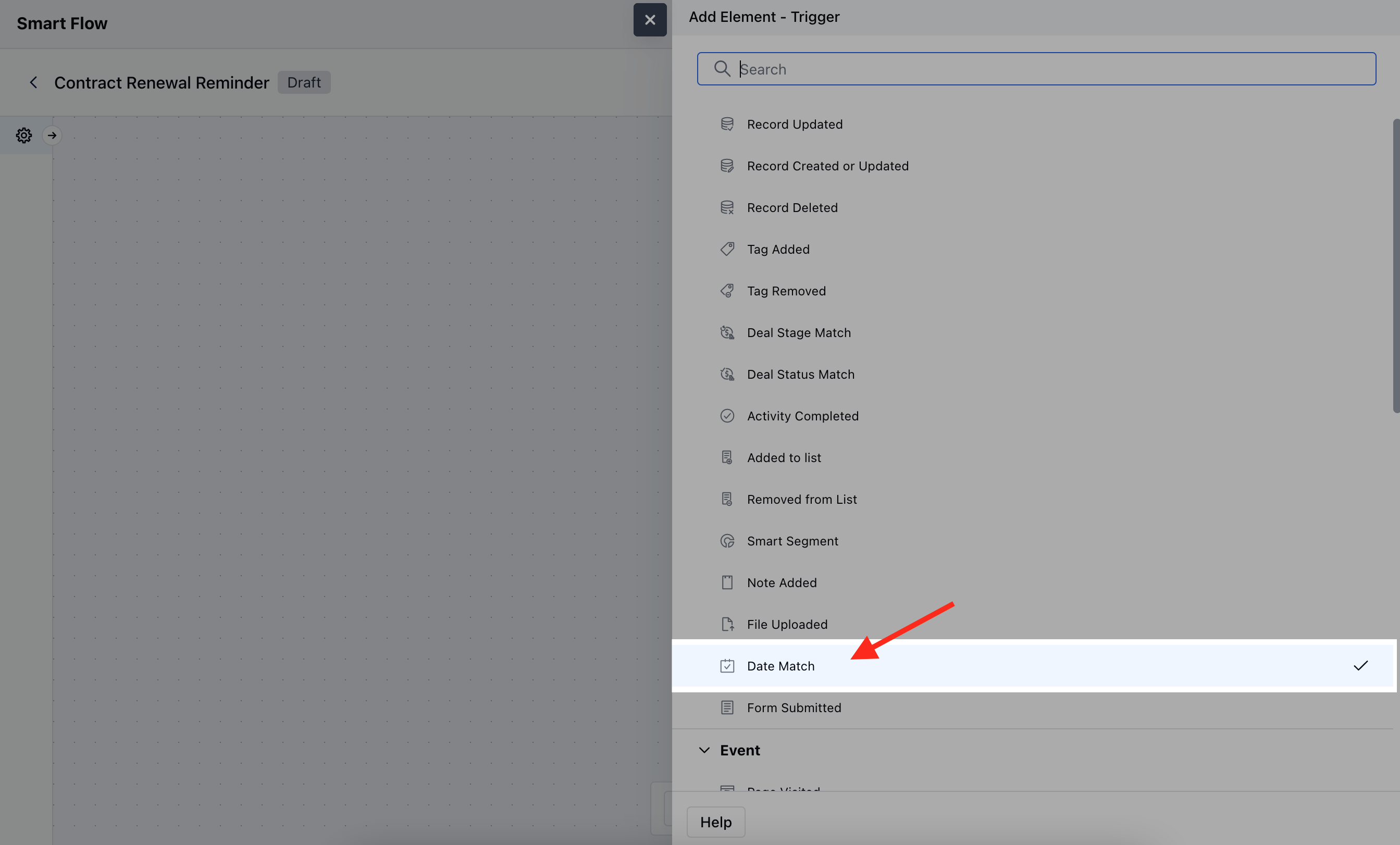Click the trigger list scrollbar
This screenshot has width=1400, height=845.
[x=1395, y=266]
